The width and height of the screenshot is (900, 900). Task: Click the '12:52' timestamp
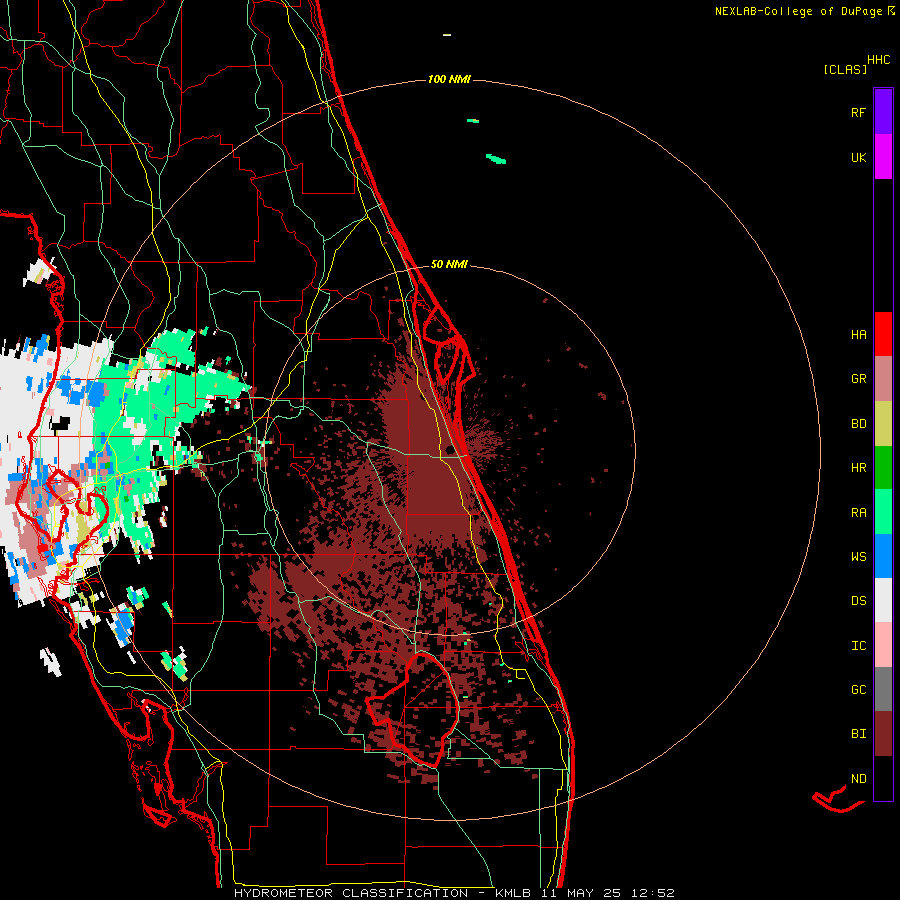tap(652, 893)
